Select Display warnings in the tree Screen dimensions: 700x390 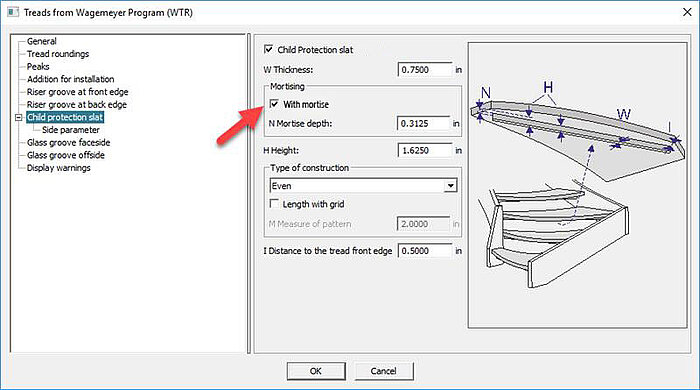[x=58, y=168]
